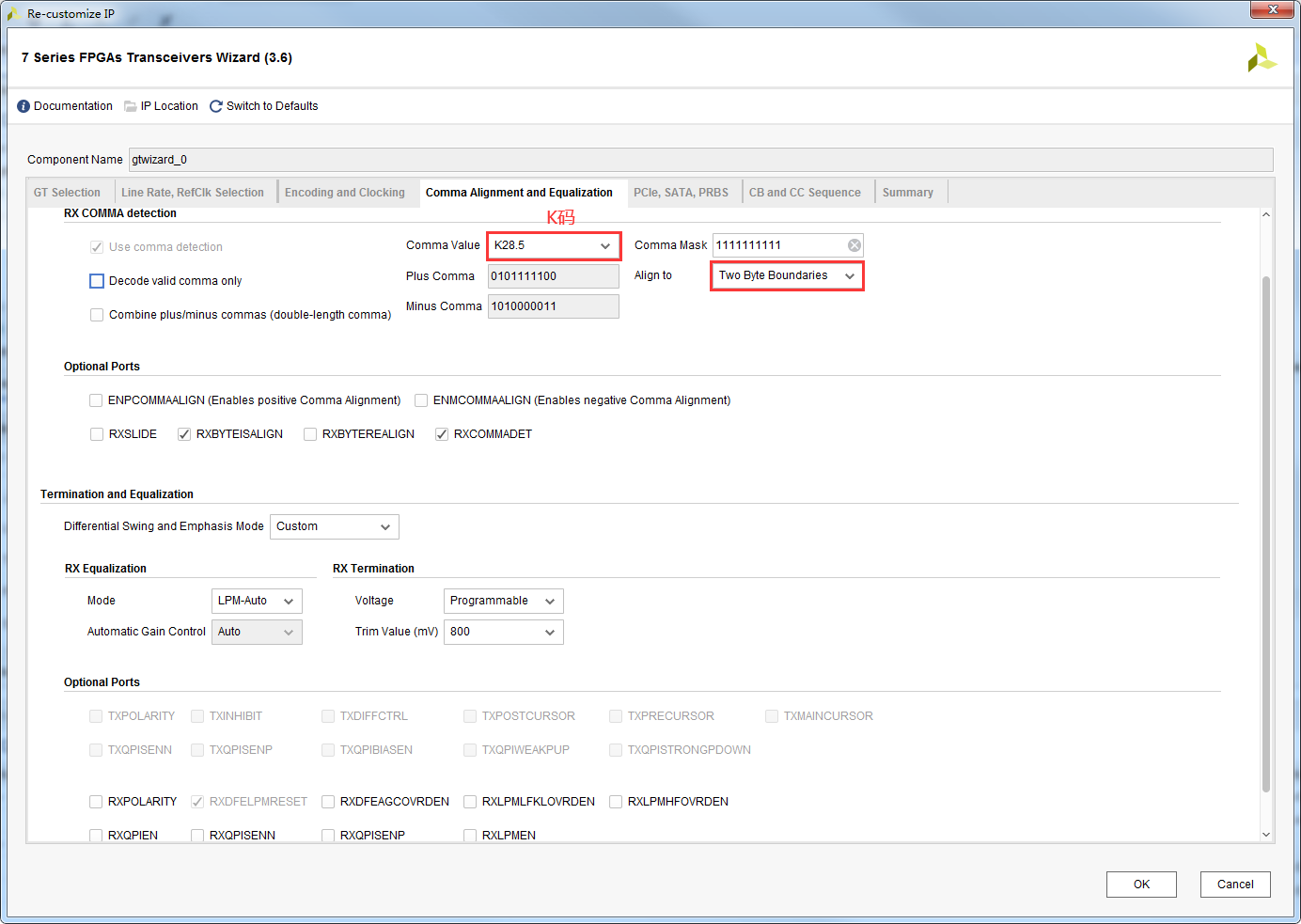Viewport: 1301px width, 924px height.
Task: Check the RXLPMLFKLOVRDEN option
Action: (470, 802)
